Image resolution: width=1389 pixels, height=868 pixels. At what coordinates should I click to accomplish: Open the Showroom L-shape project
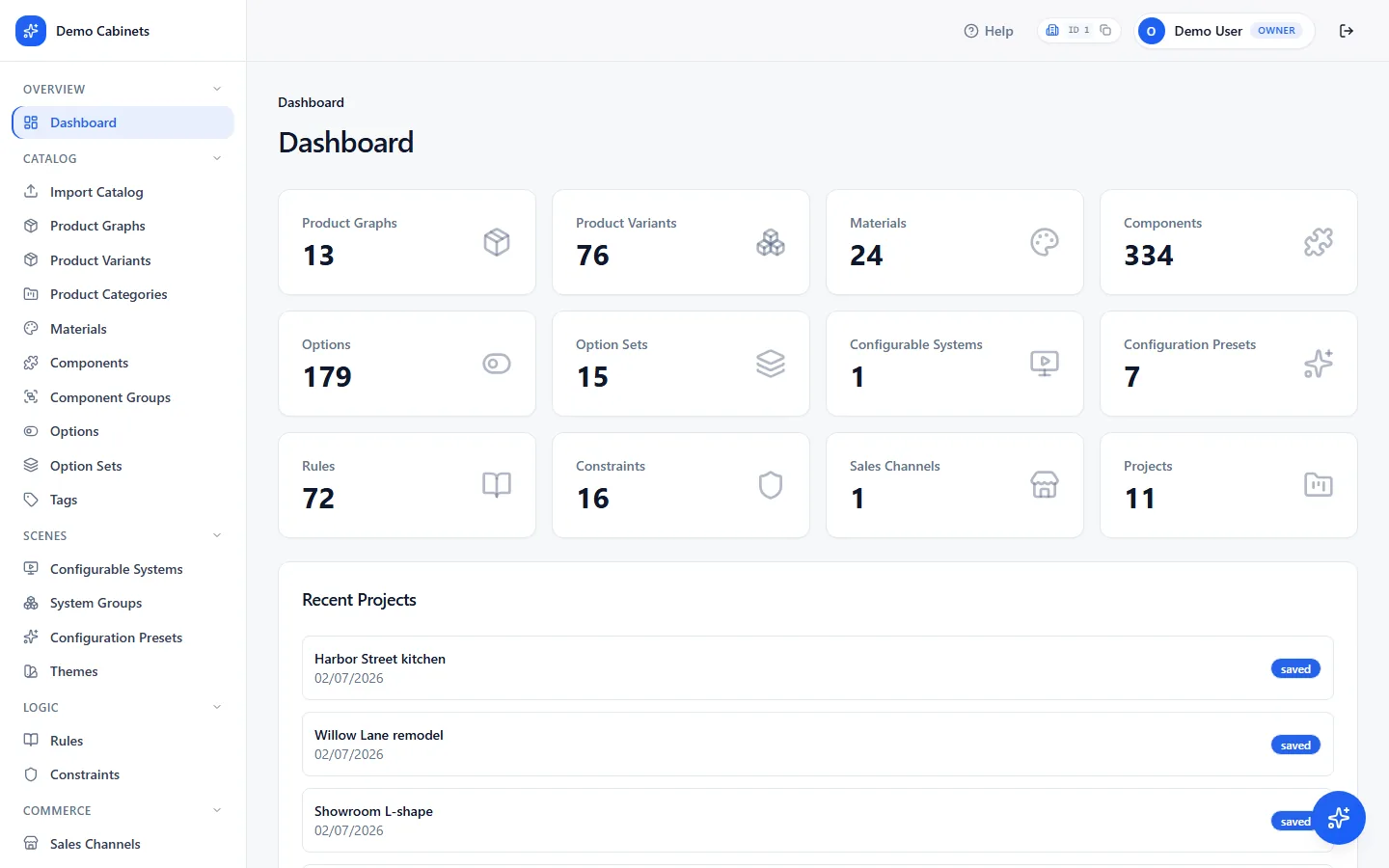pyautogui.click(x=818, y=820)
